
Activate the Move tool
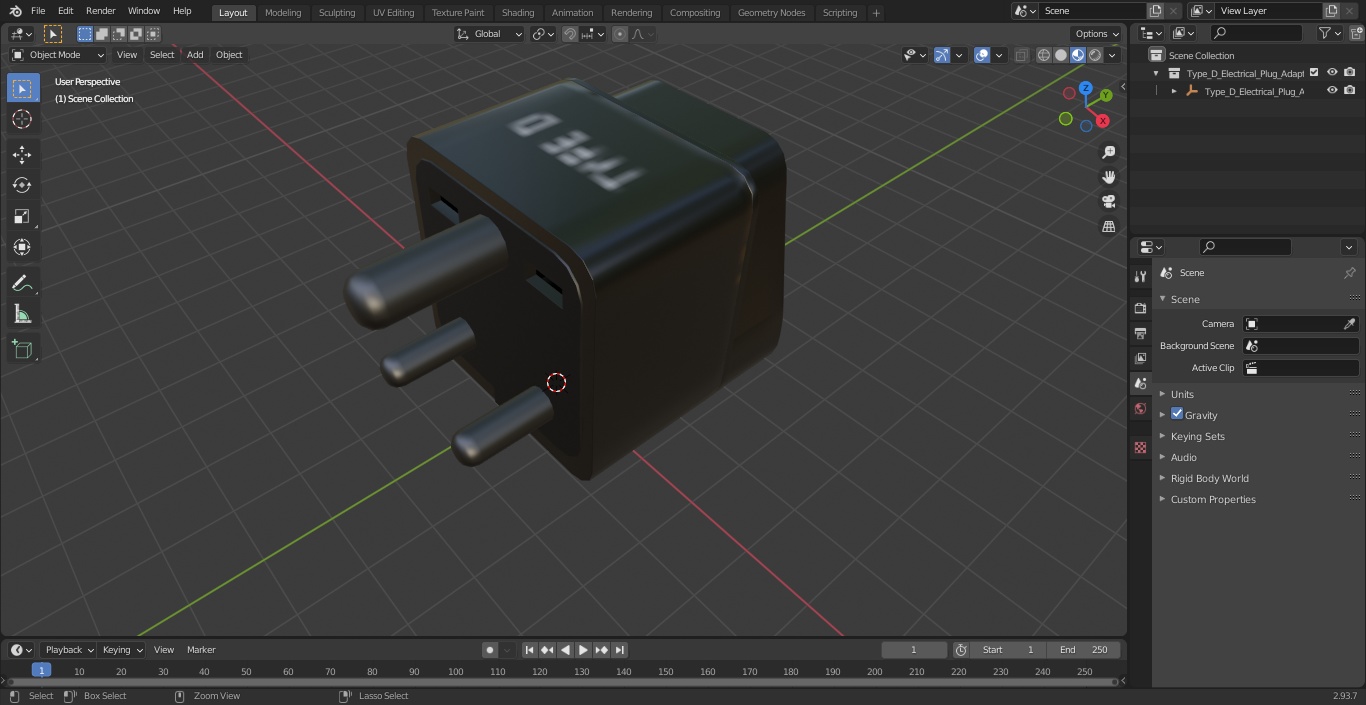click(x=22, y=154)
